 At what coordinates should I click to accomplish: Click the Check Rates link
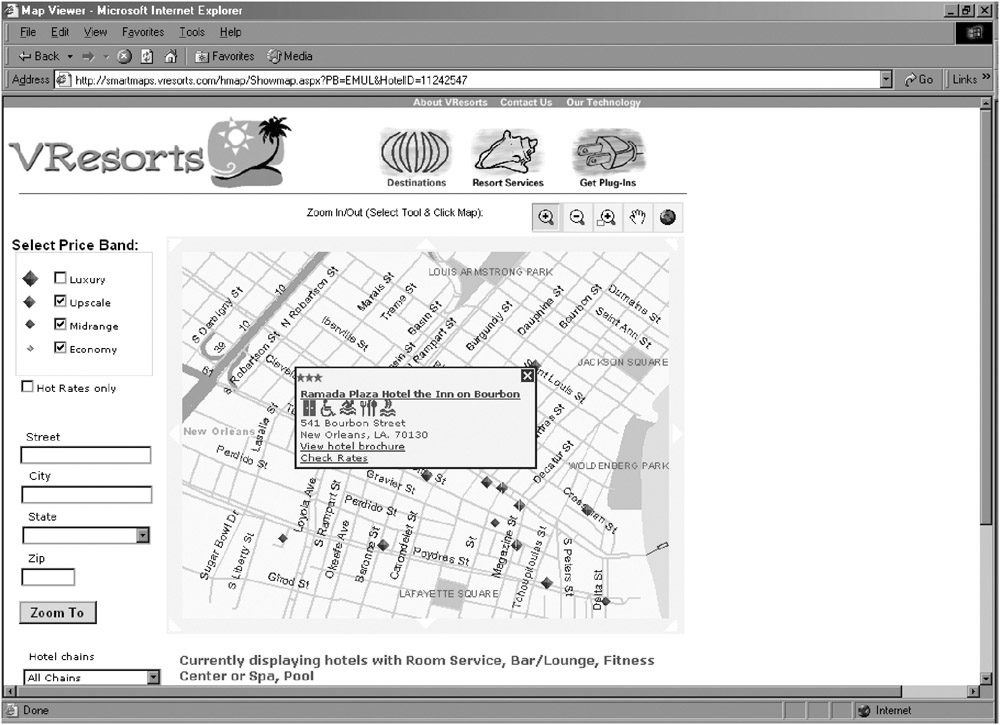point(334,458)
